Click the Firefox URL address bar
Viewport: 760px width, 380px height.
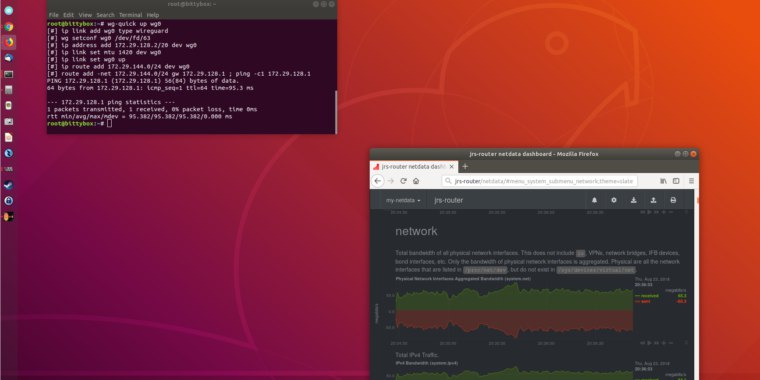(x=539, y=181)
